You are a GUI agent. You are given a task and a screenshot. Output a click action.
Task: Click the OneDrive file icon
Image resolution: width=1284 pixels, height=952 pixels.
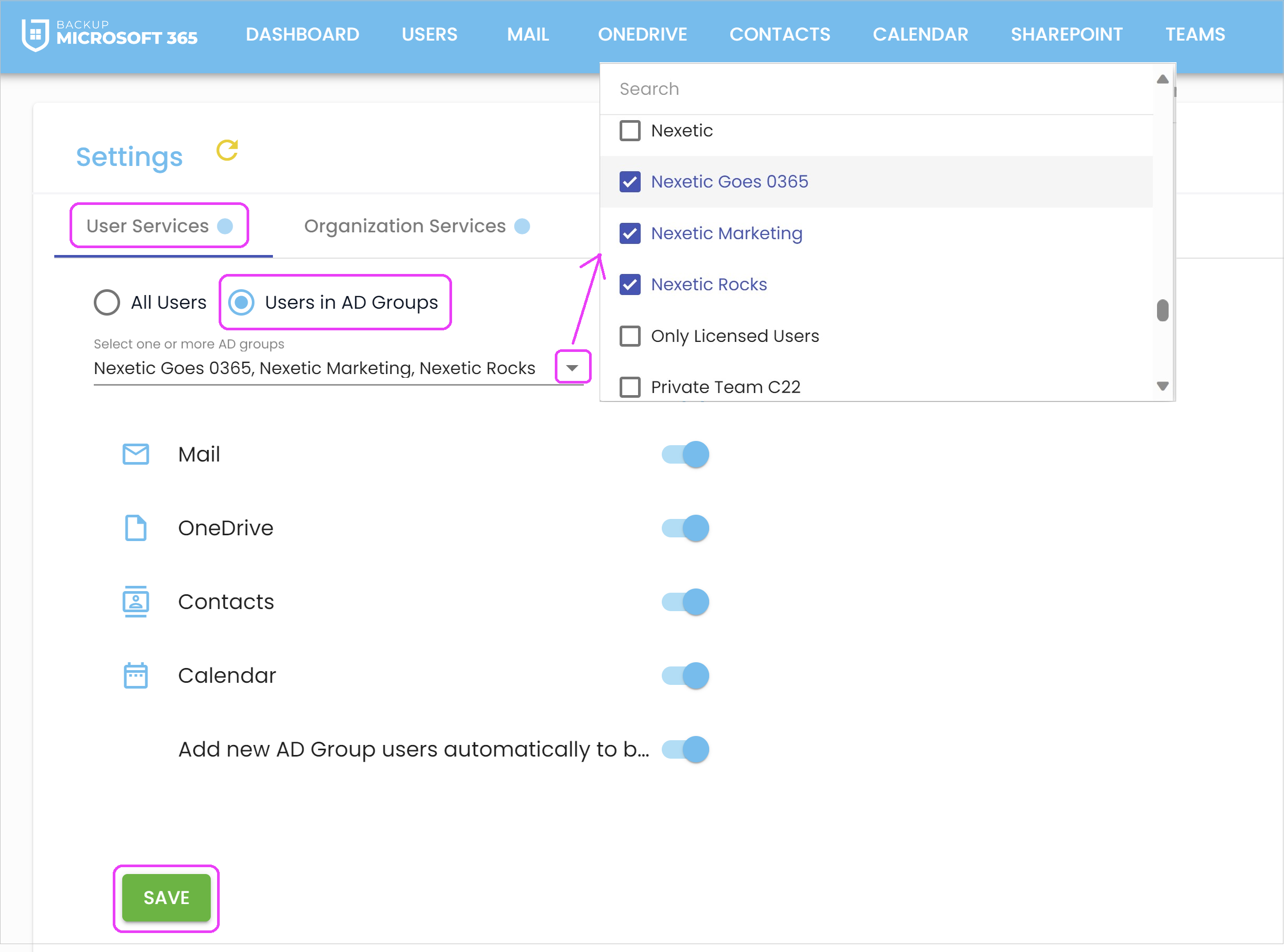tap(136, 528)
